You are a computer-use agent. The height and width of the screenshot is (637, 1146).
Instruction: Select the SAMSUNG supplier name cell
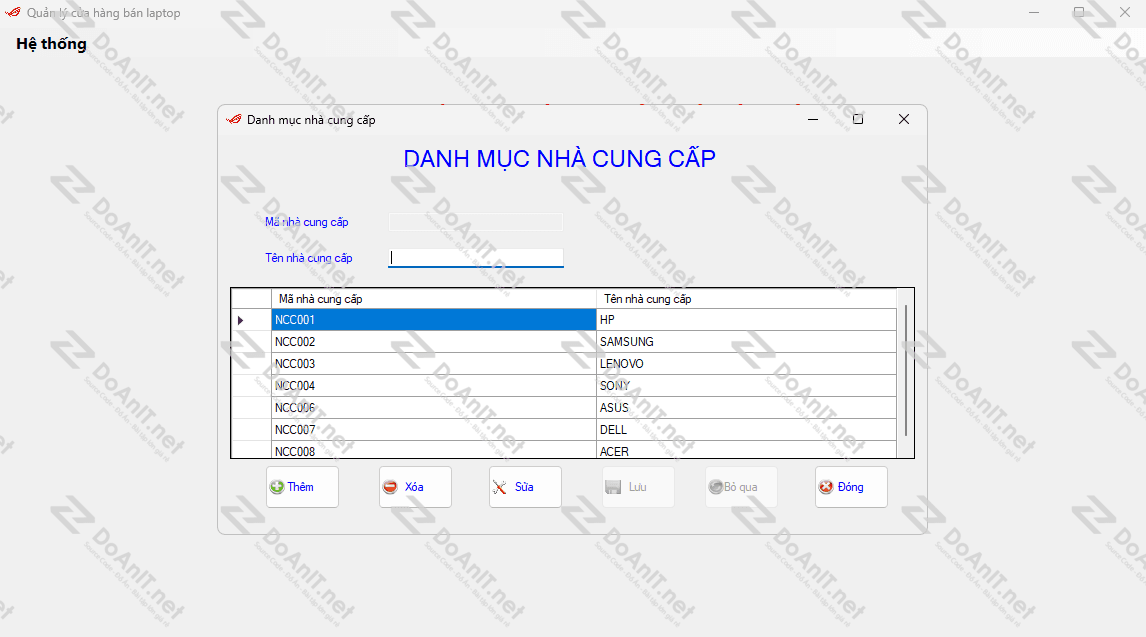(746, 342)
